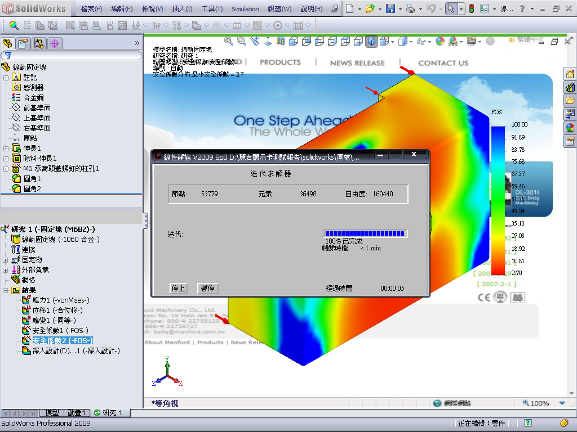This screenshot has height=432, width=577.
Task: Open the View Palette task pane icon
Action: [570, 114]
